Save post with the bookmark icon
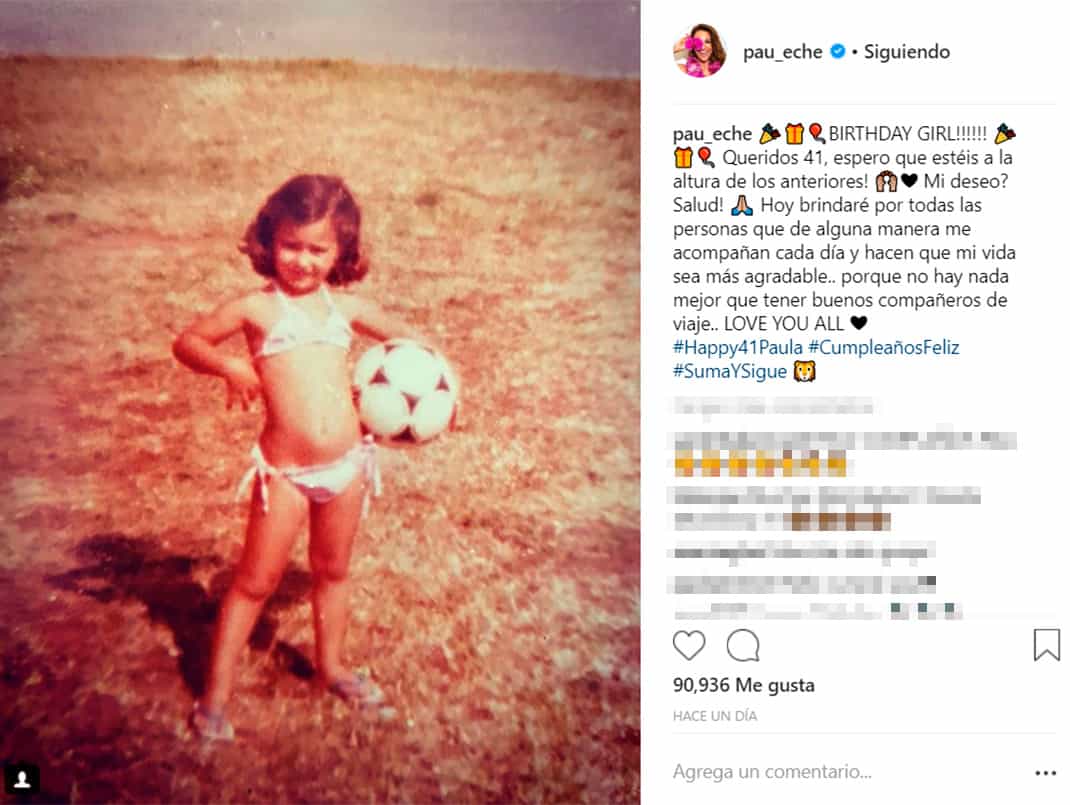 coord(1046,645)
